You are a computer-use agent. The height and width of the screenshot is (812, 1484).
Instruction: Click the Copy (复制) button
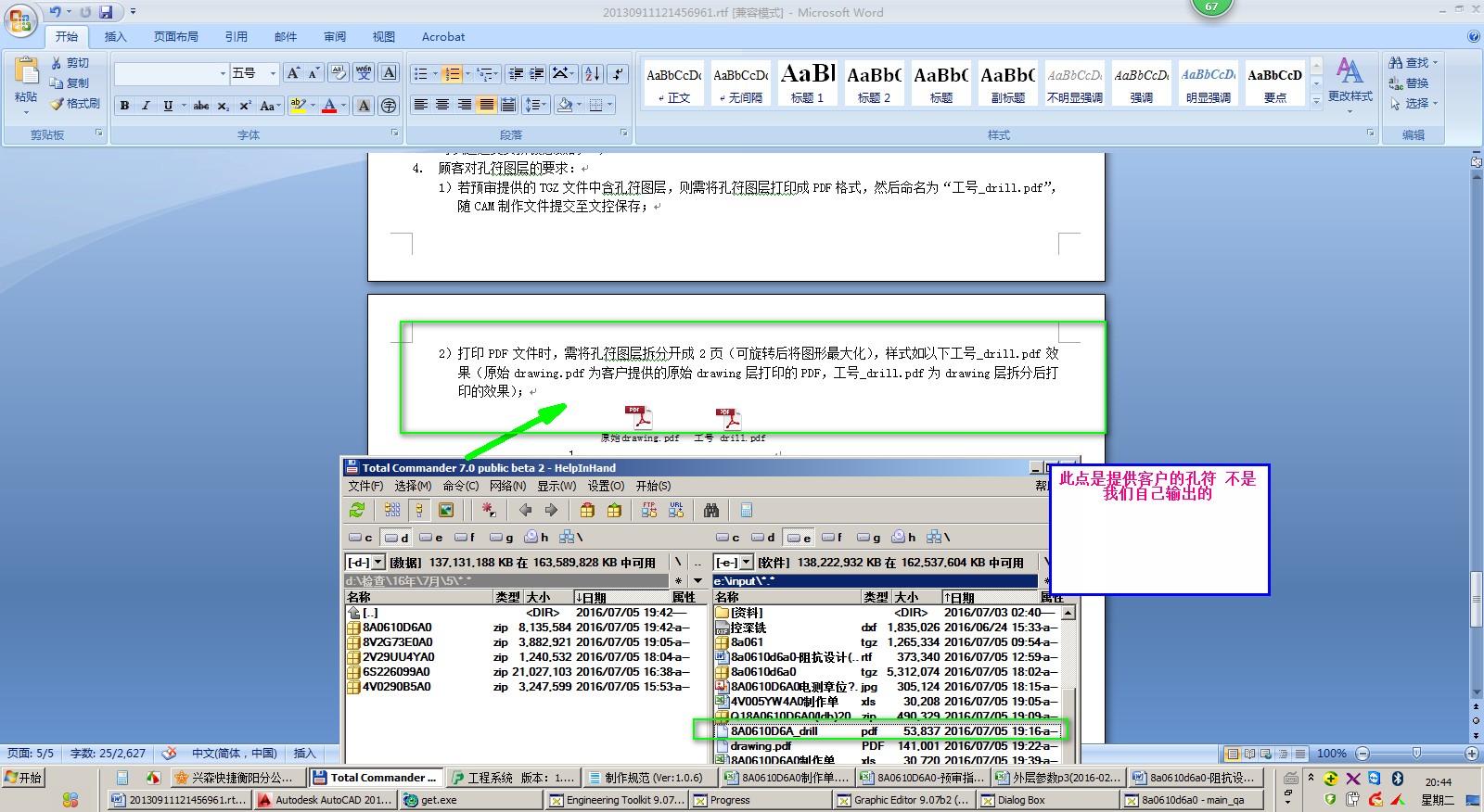(70, 82)
